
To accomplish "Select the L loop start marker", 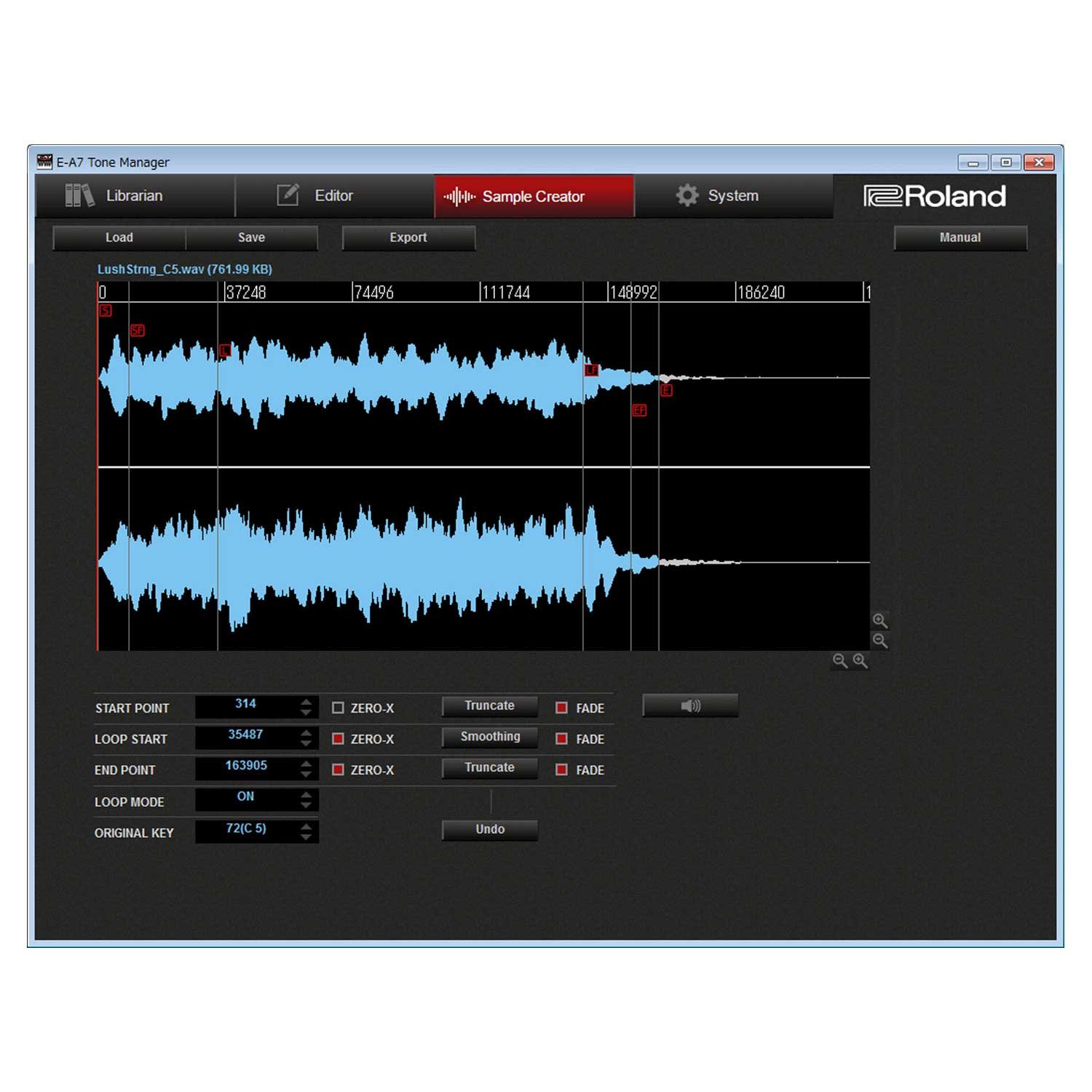I will [x=225, y=350].
